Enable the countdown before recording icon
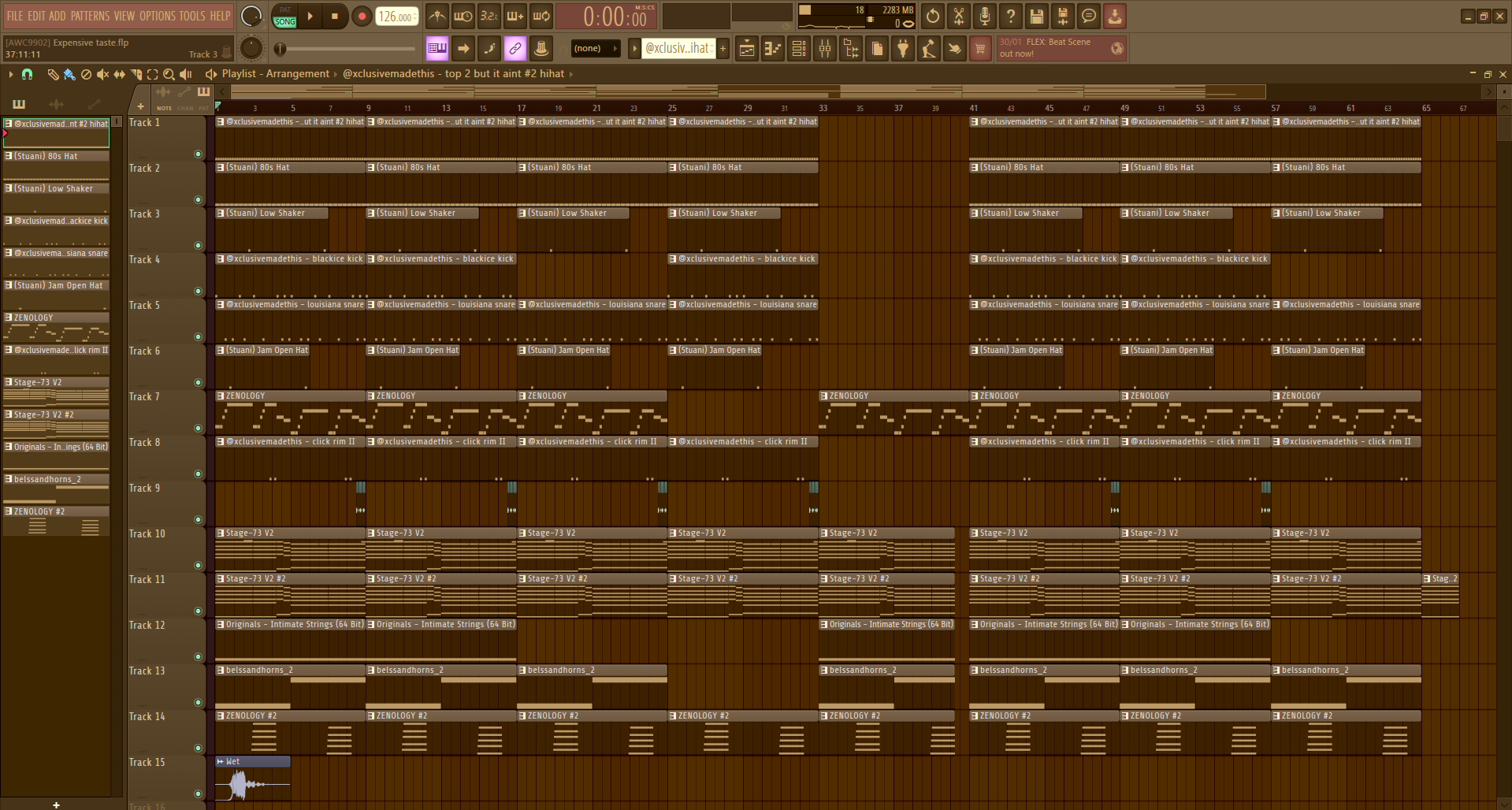 pos(489,16)
